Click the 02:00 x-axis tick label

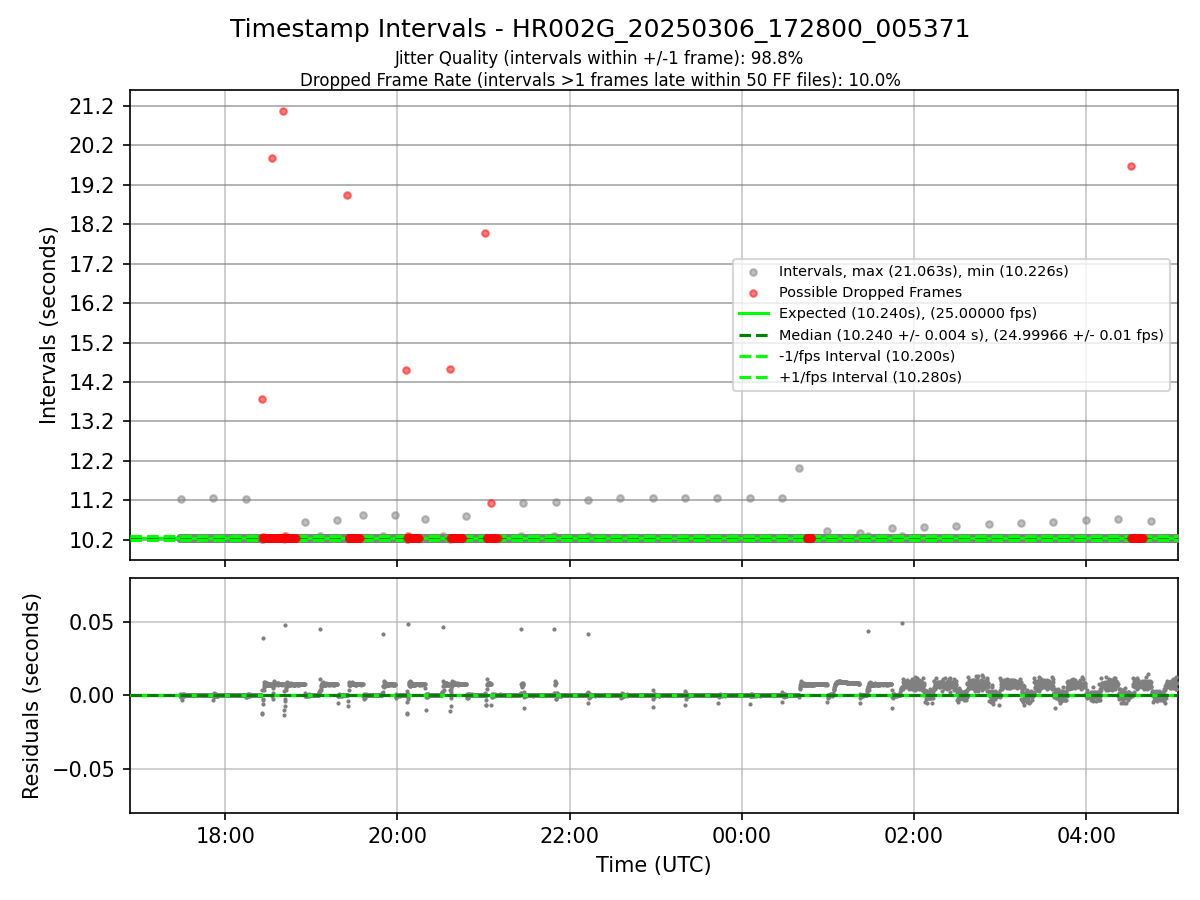click(914, 835)
